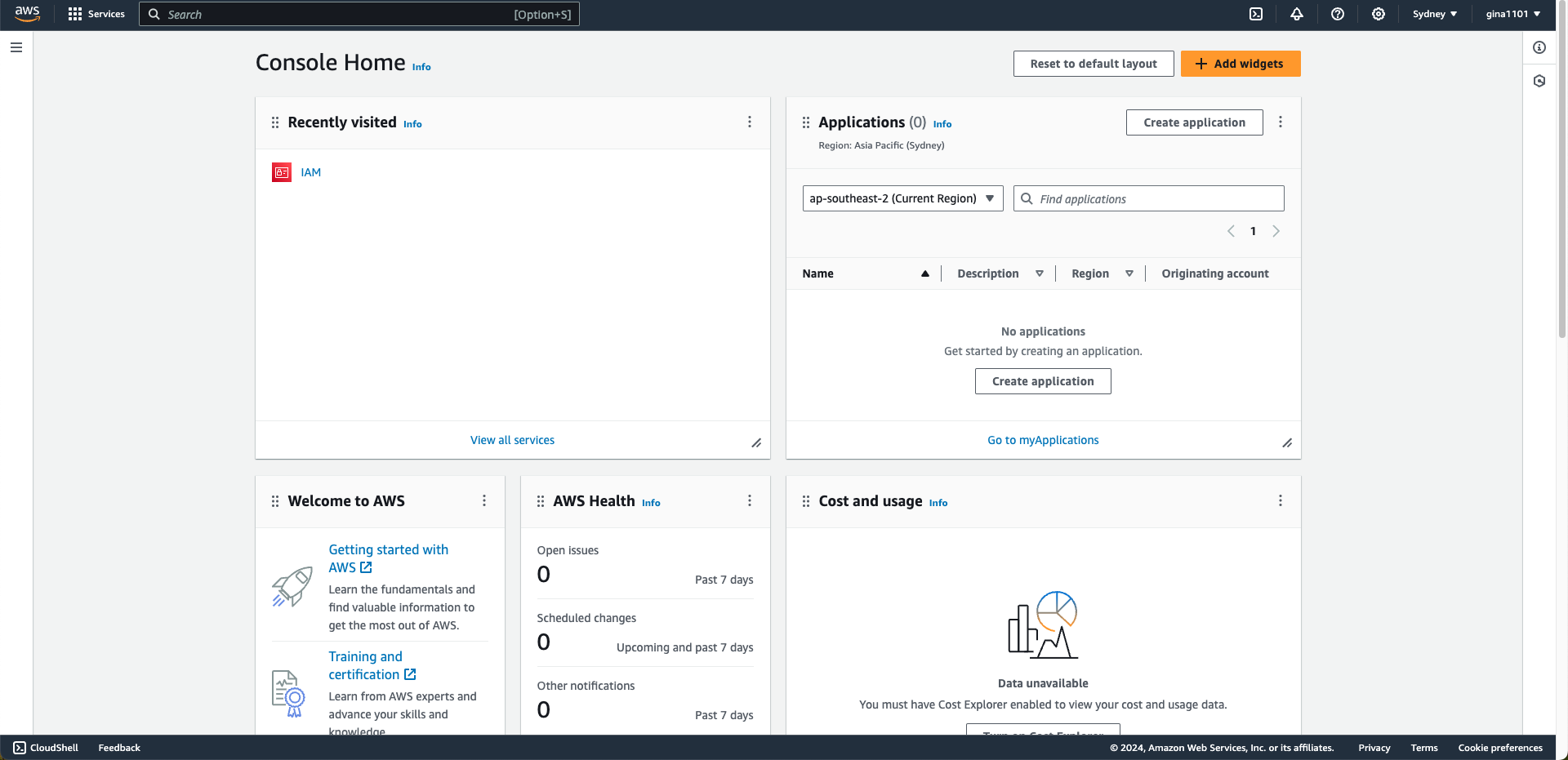The image size is (1568, 760).
Task: Open the help question mark menu
Action: (x=1338, y=14)
